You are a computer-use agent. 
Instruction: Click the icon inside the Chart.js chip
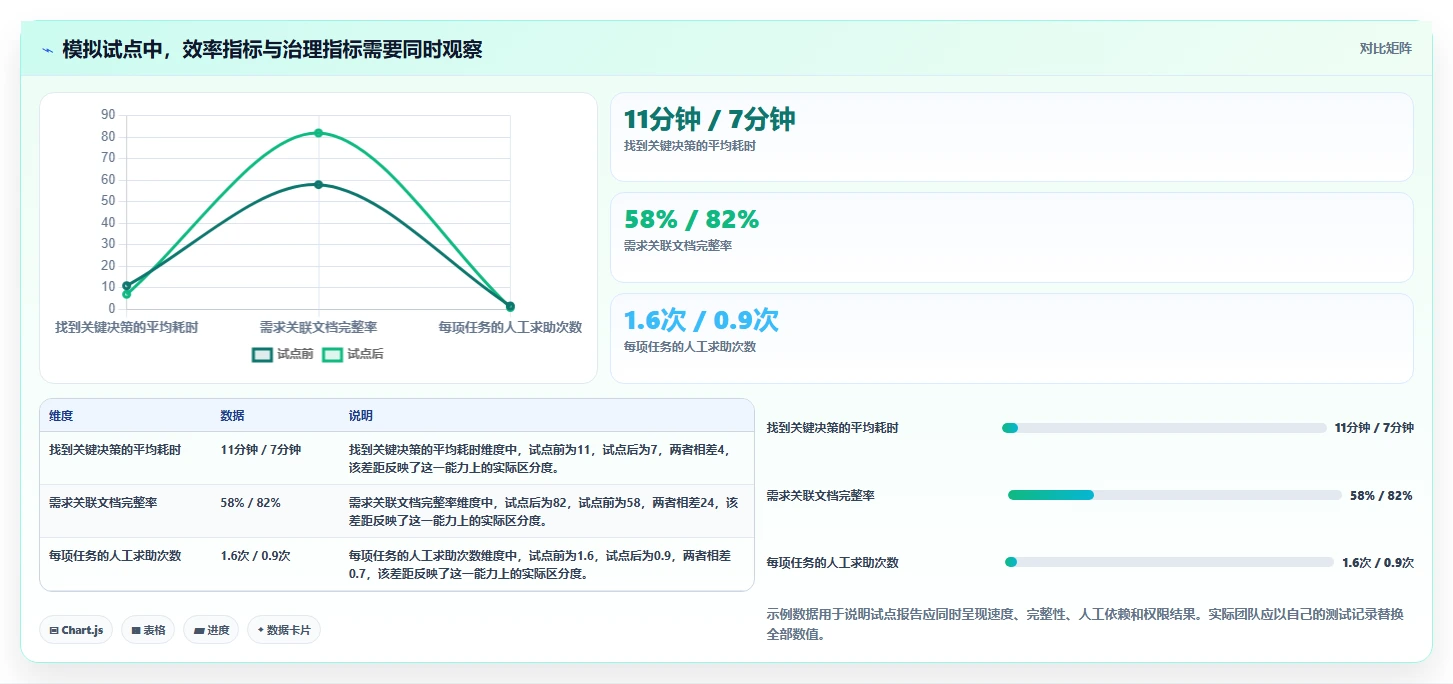[x=54, y=631]
